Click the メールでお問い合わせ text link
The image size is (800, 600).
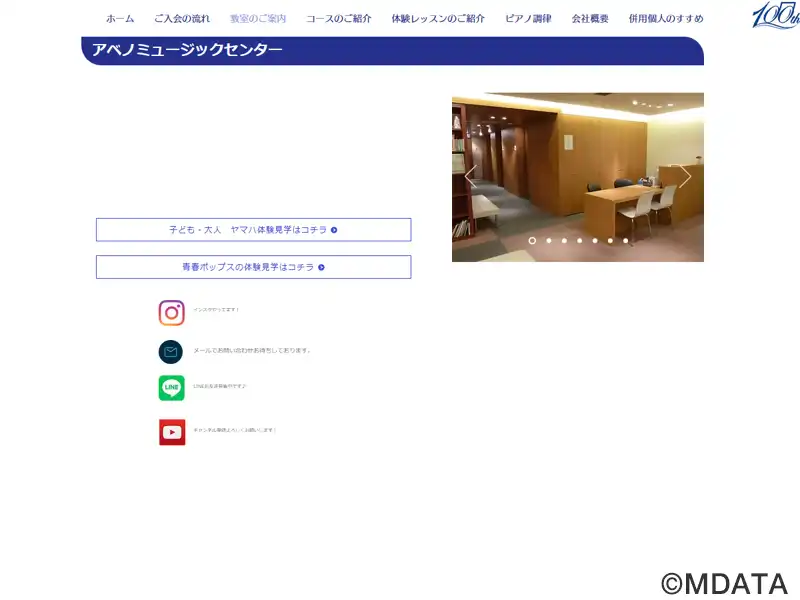tap(252, 351)
